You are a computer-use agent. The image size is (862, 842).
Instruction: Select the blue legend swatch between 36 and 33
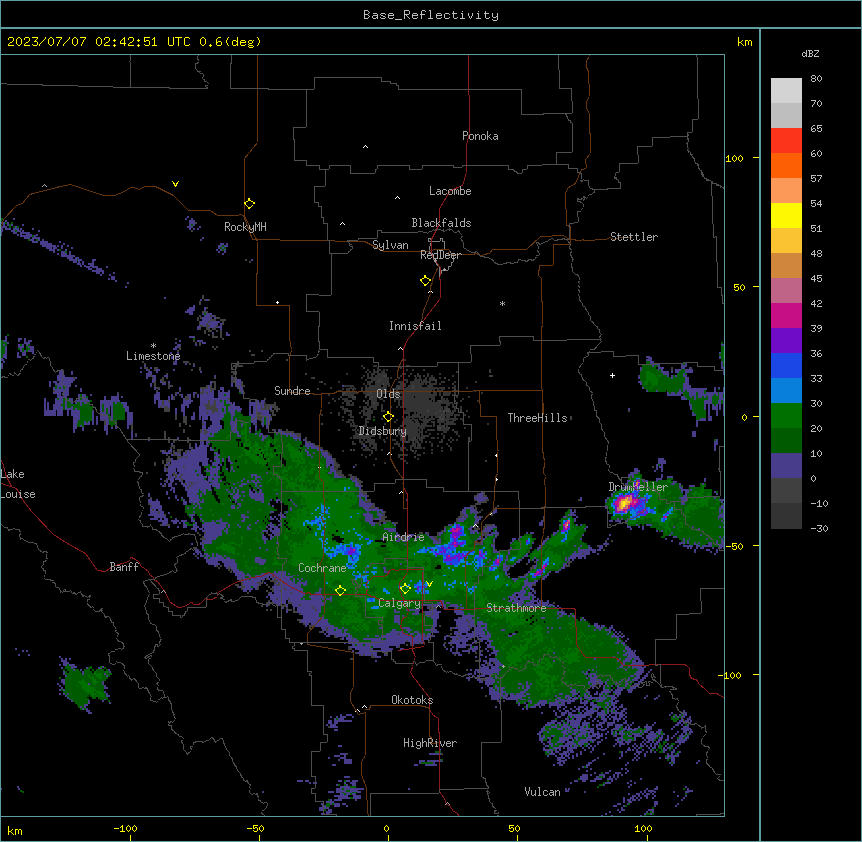(x=786, y=365)
